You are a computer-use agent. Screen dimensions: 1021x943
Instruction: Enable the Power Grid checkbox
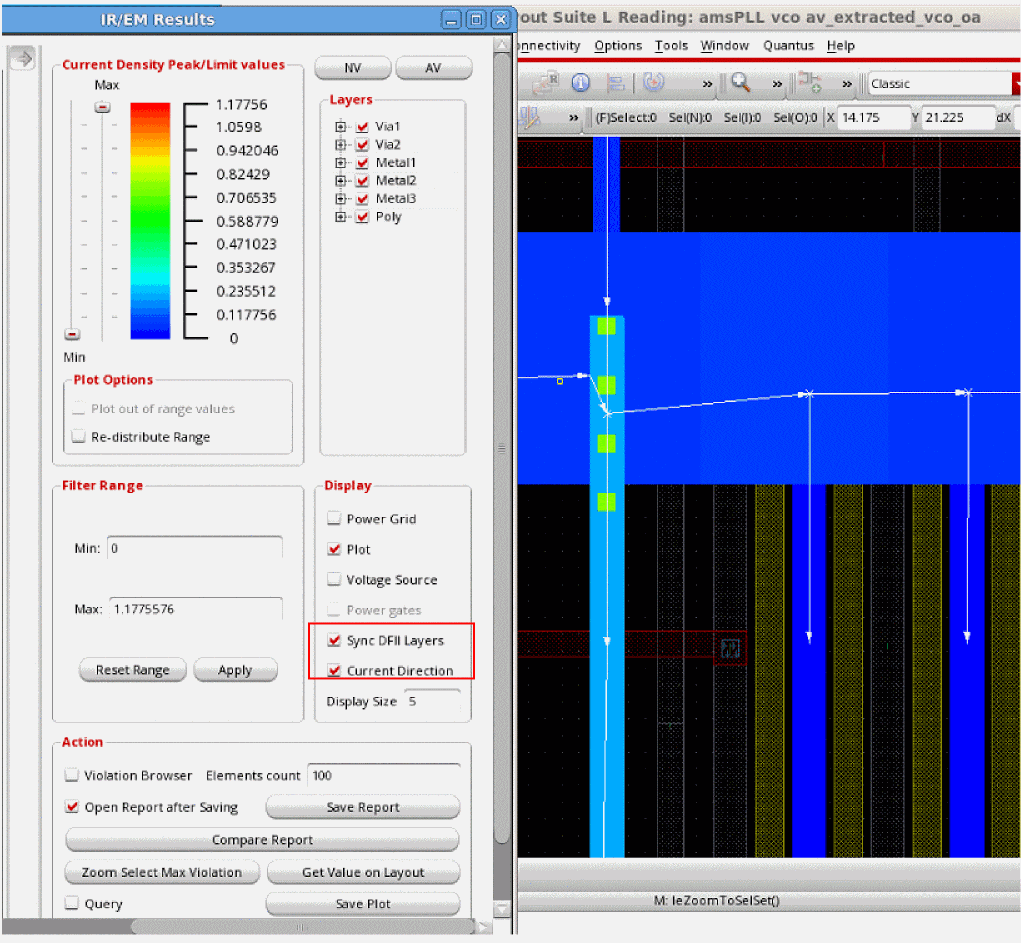[x=334, y=519]
